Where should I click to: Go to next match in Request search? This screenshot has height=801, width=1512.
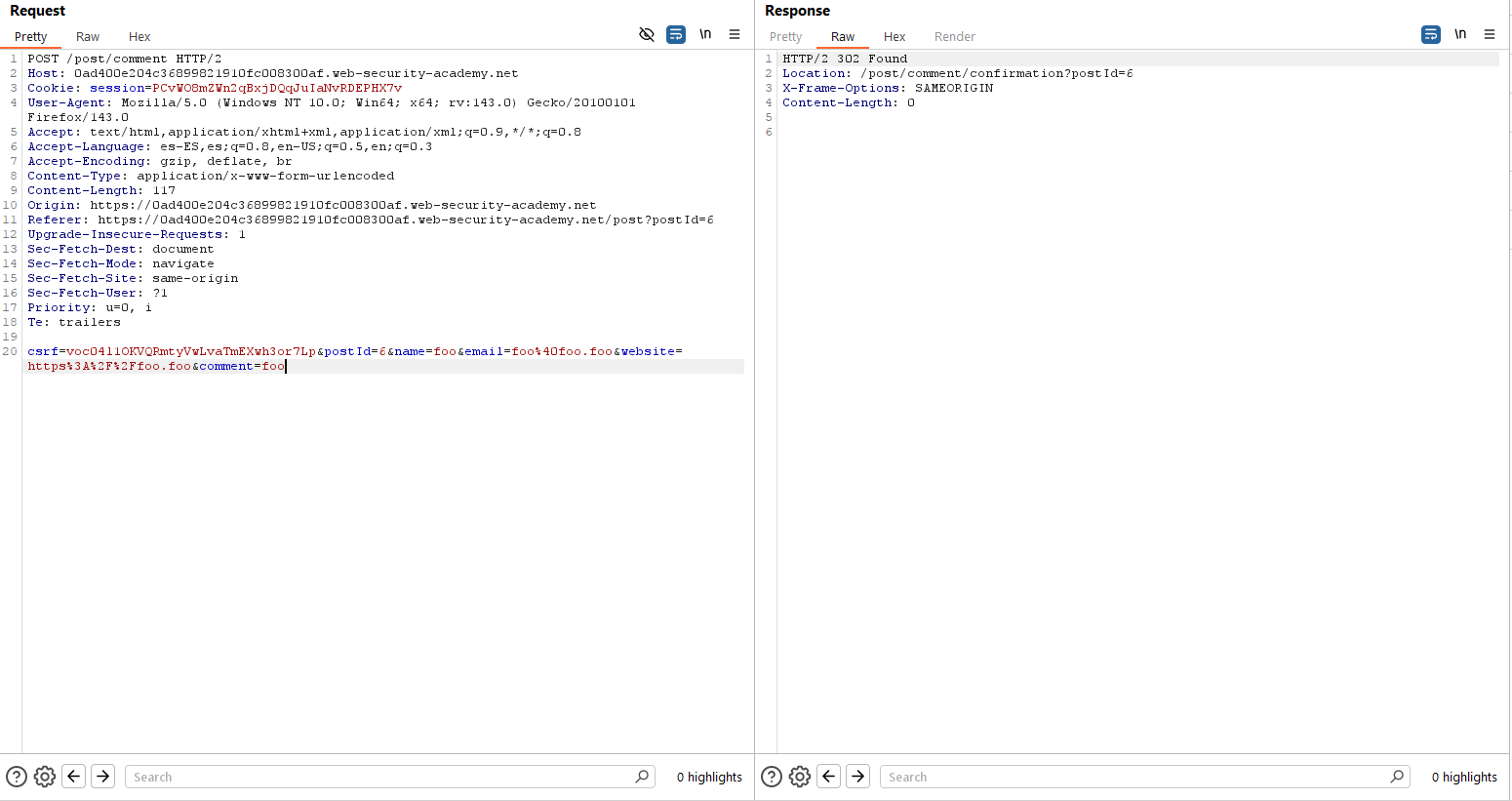coord(103,777)
